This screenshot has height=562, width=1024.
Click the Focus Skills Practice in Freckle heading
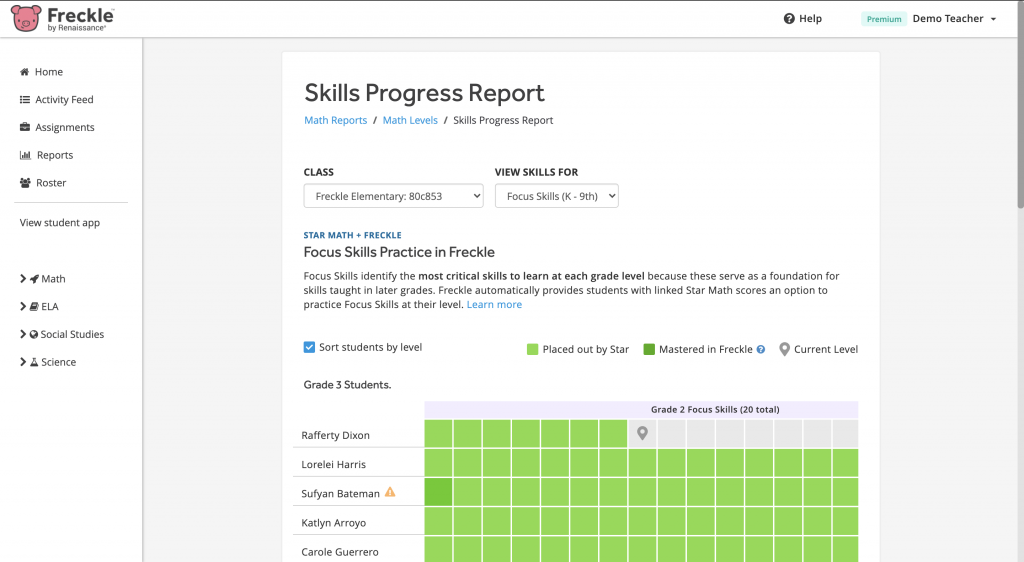[x=399, y=252]
